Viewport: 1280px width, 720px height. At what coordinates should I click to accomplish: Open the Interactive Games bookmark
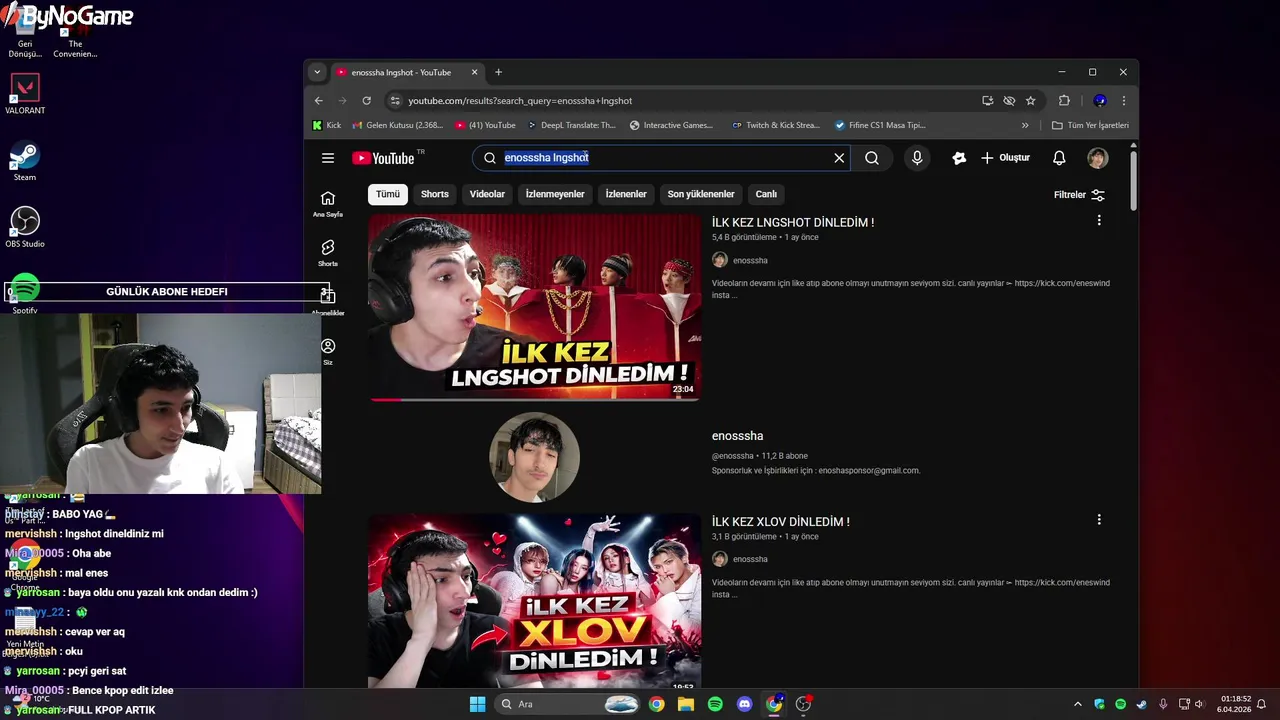tap(672, 125)
